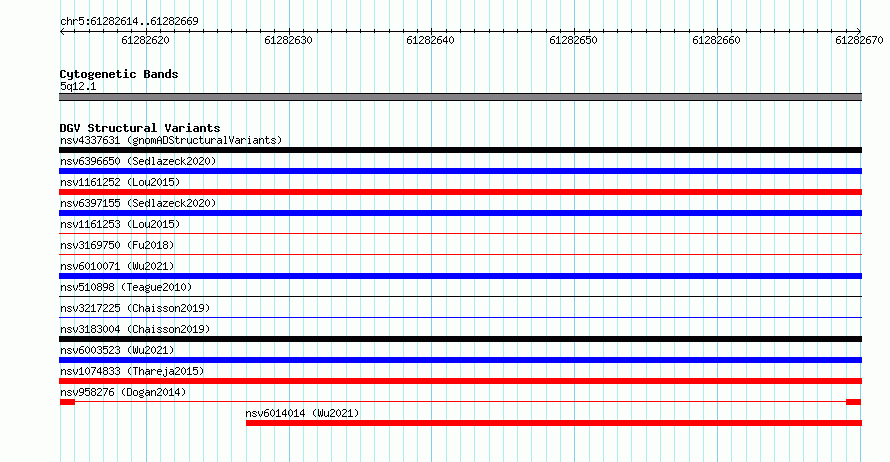Open variant nsv6396650 (Sedlazeck2020) label
Viewport: 890px width, 462px height.
pos(138,161)
